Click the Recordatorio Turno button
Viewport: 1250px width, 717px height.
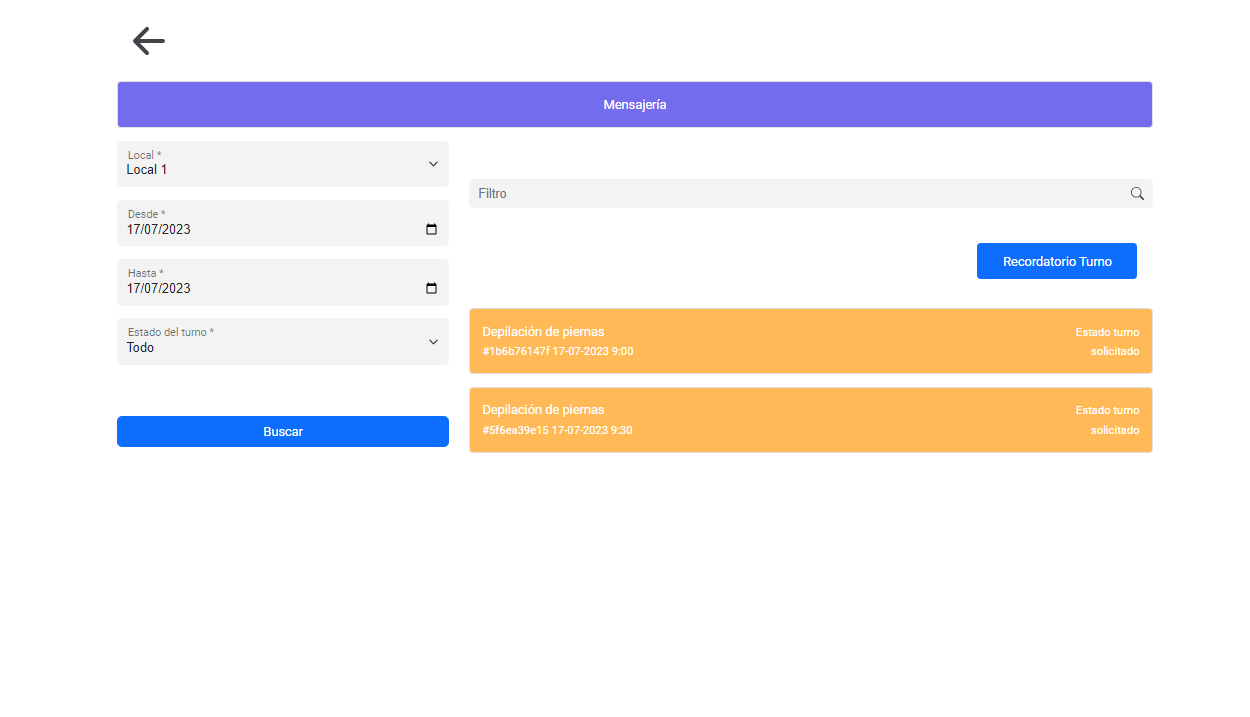(1056, 261)
